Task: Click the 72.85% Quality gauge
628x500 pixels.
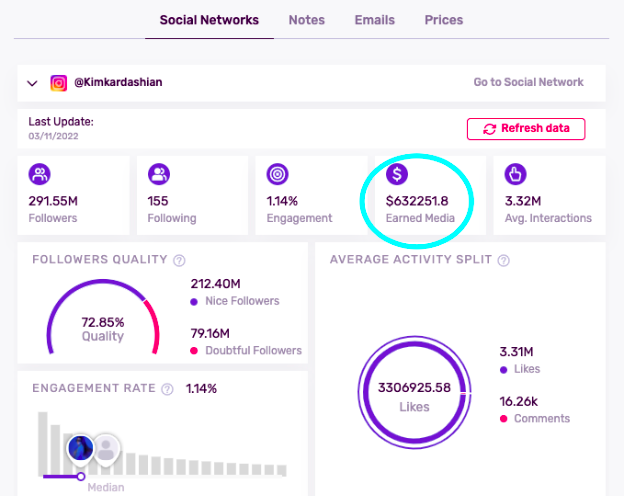Action: coord(103,328)
